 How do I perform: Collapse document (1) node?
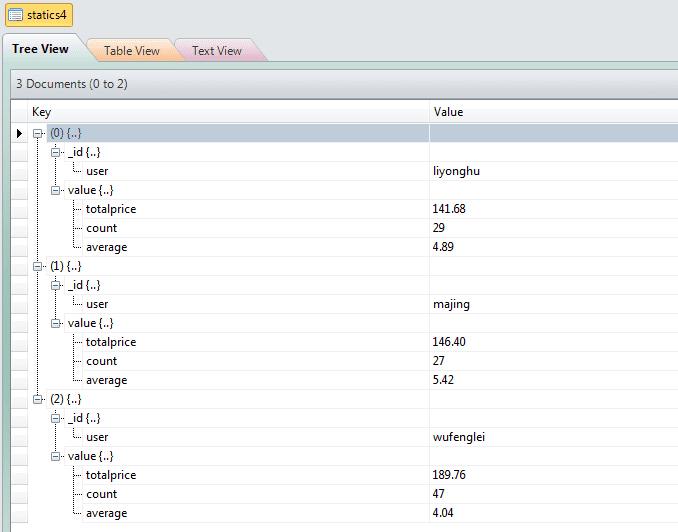tap(38, 266)
